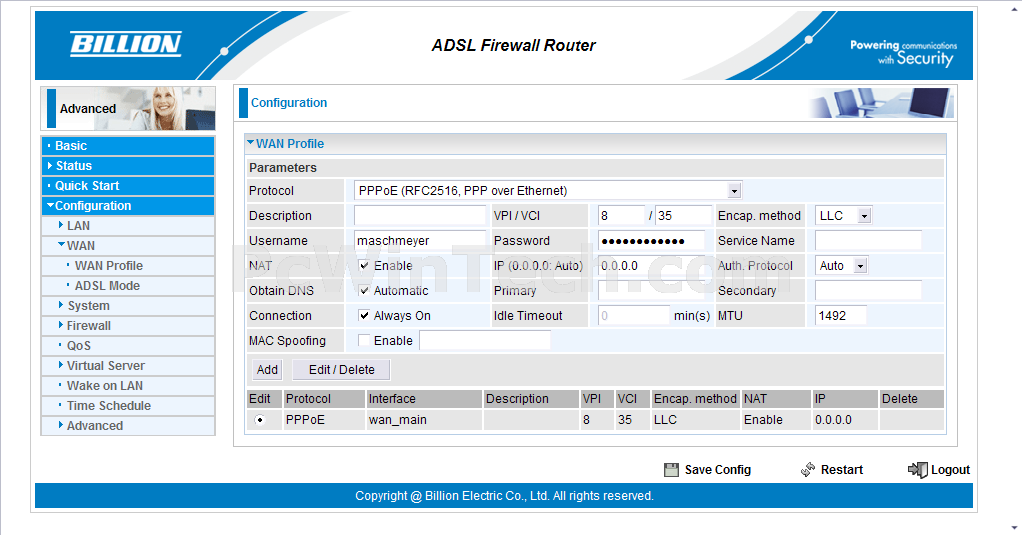This screenshot has height=535, width=1022.
Task: Select the PPPoE wan_main edit radio button
Action: (260, 420)
